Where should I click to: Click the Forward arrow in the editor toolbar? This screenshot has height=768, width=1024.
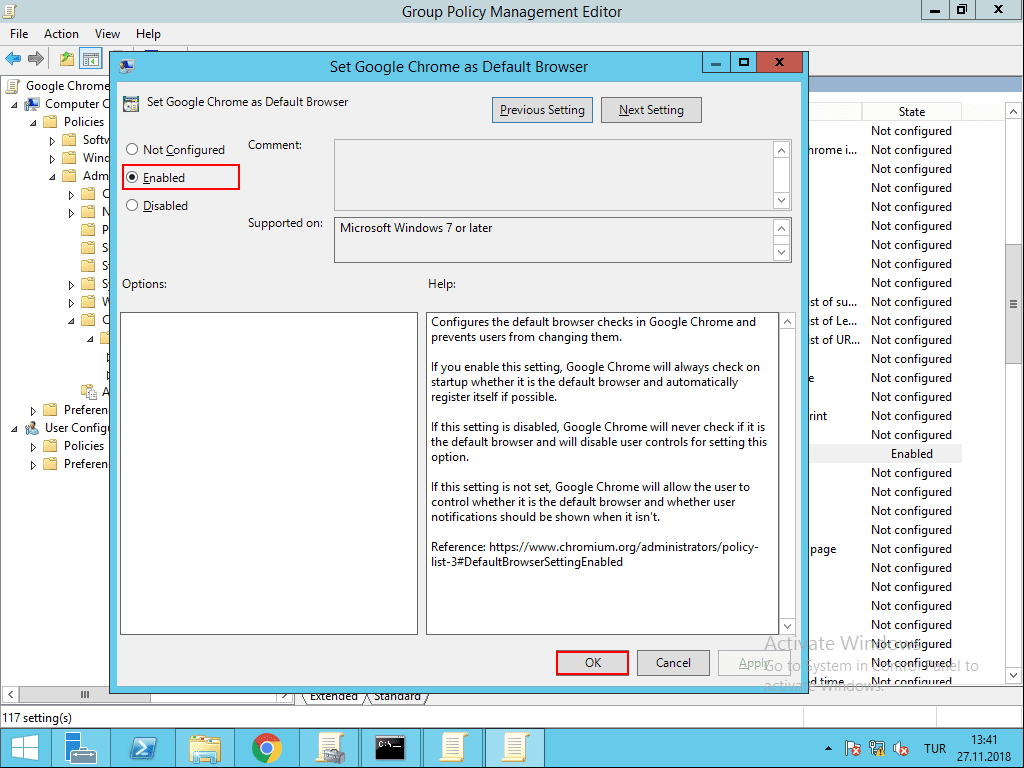36,59
